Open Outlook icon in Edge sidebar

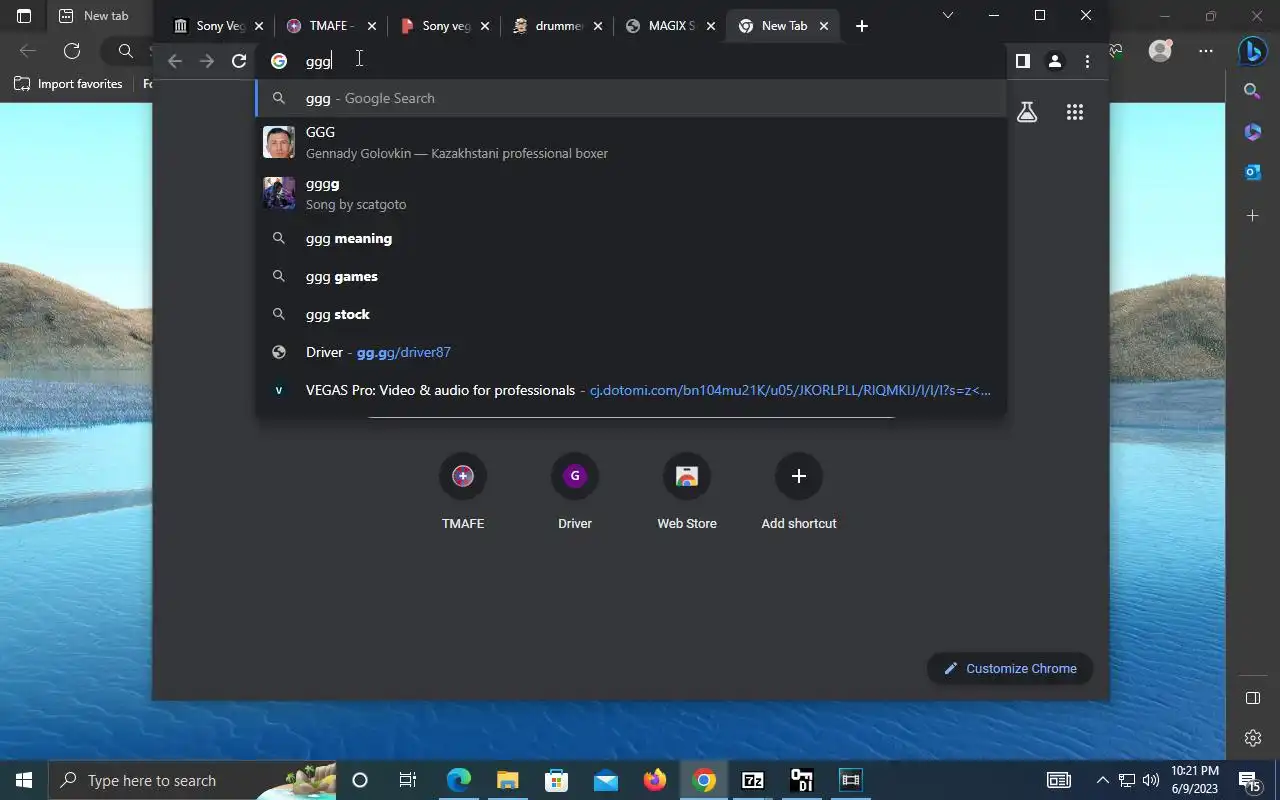point(1252,173)
